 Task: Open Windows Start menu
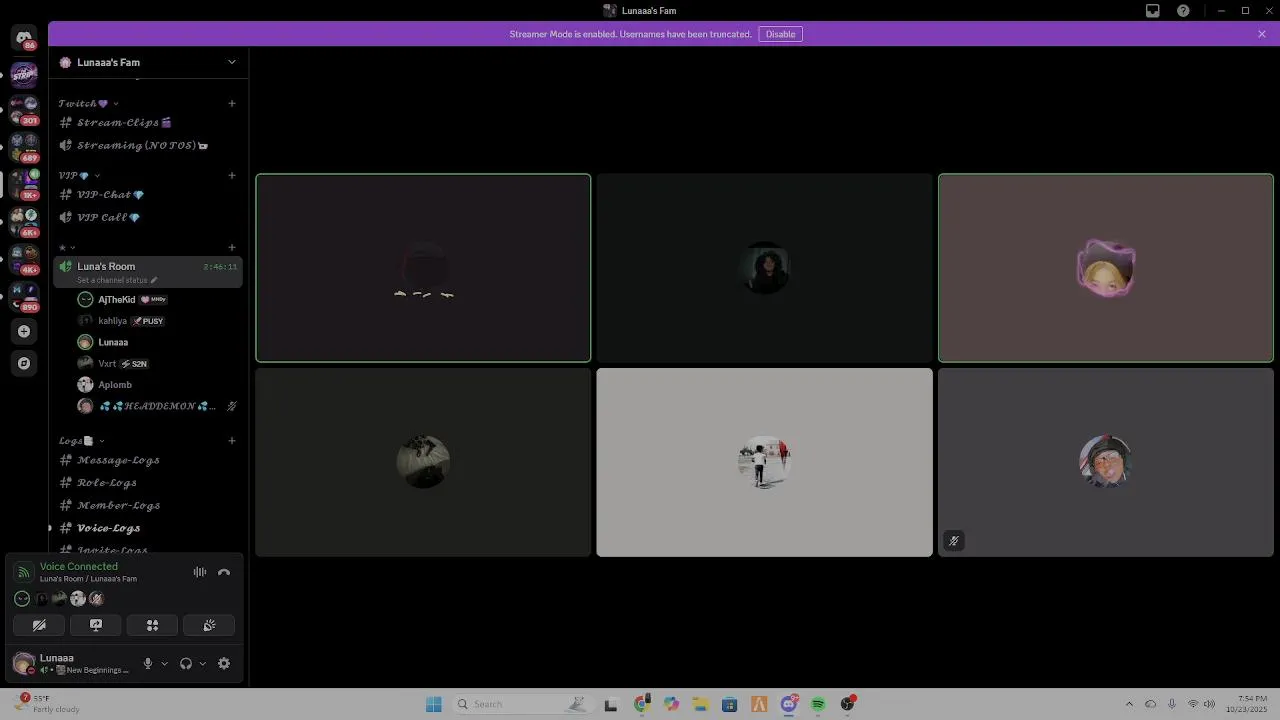pyautogui.click(x=434, y=704)
